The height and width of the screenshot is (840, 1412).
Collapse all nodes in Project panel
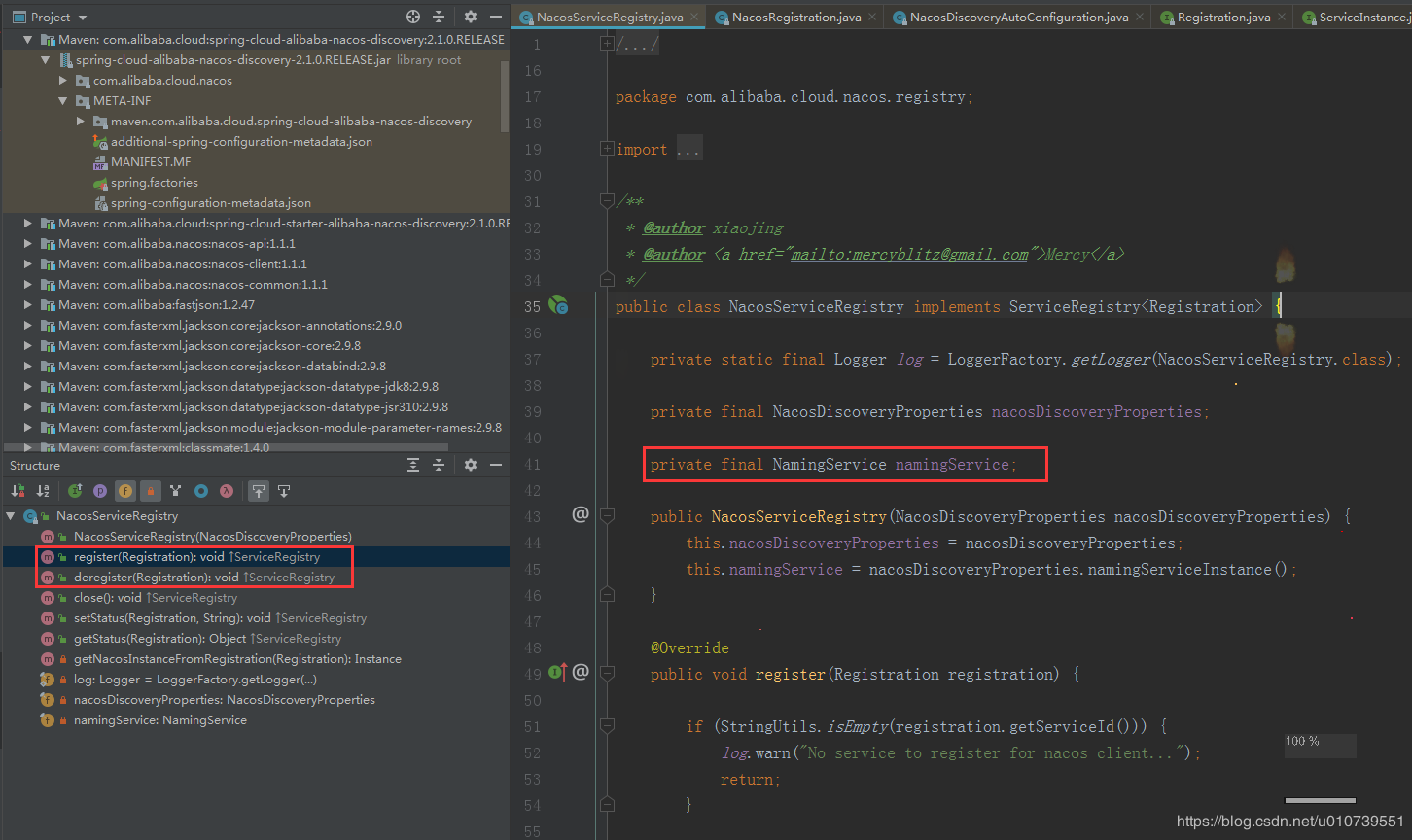439,17
